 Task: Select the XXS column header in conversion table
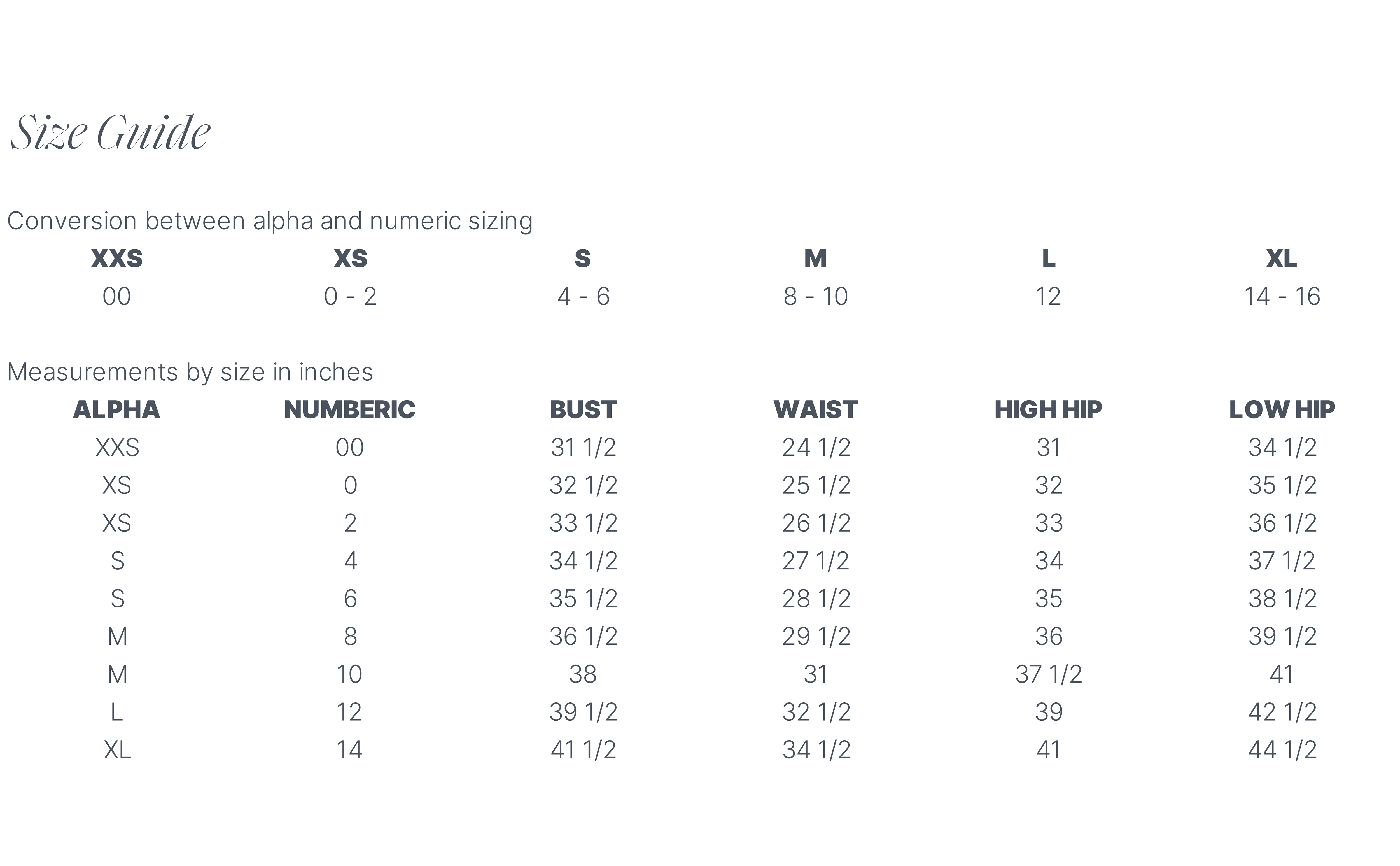117,258
